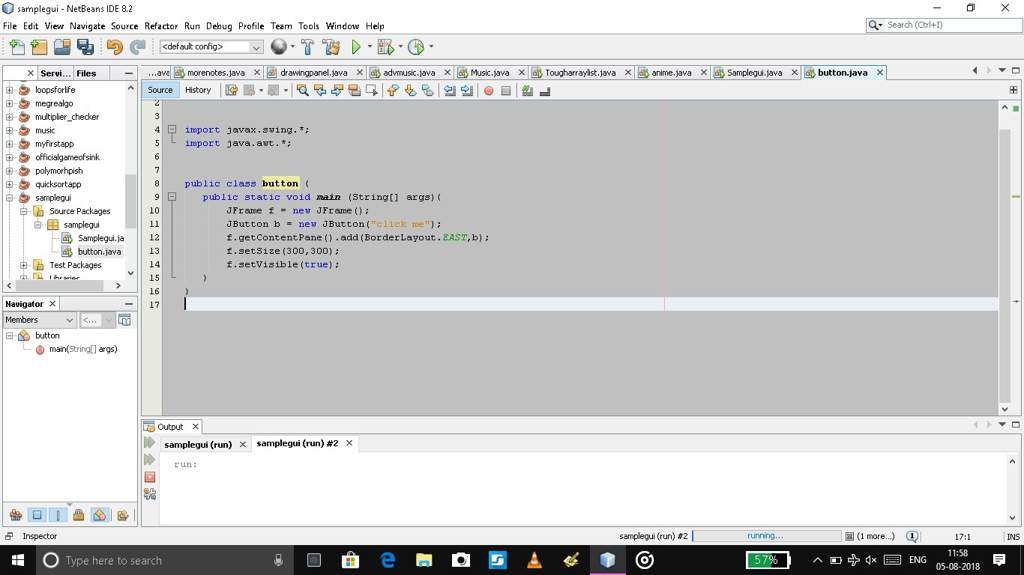Click the notifications icon in status bar
The image size is (1024, 575).
(912, 536)
